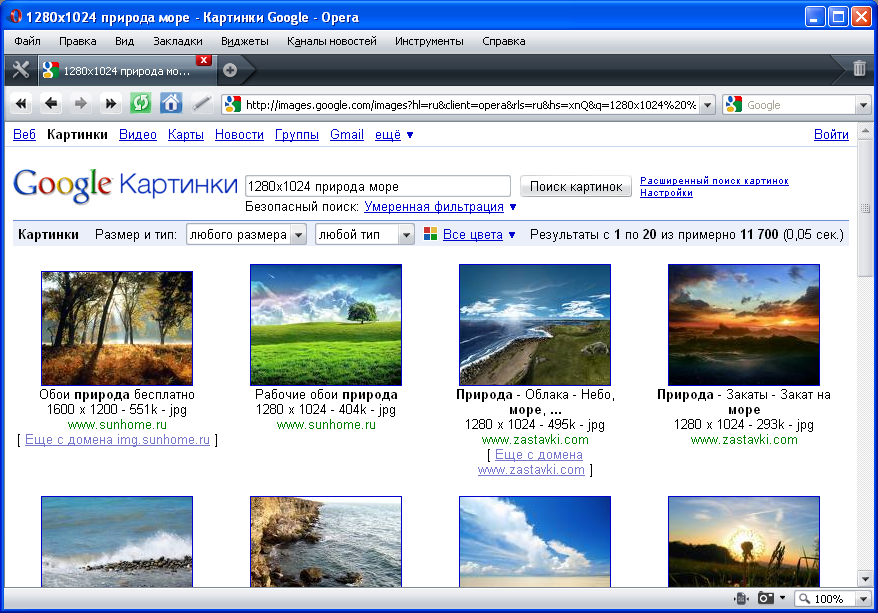Open the Видео link

(x=138, y=134)
